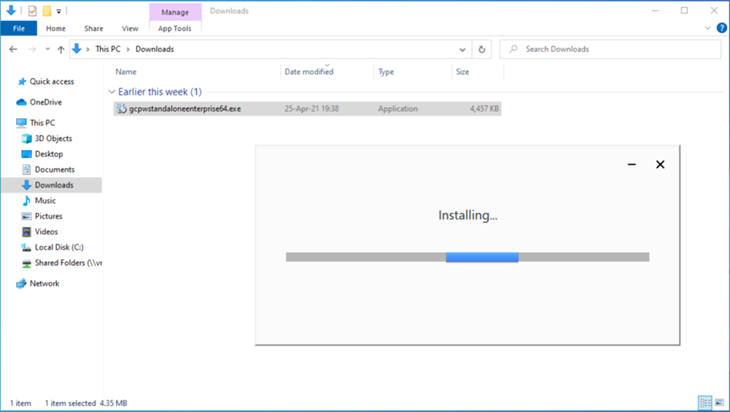Screen dimensions: 730x412
Task: Switch to the View ribbon tab
Action: [130, 28]
